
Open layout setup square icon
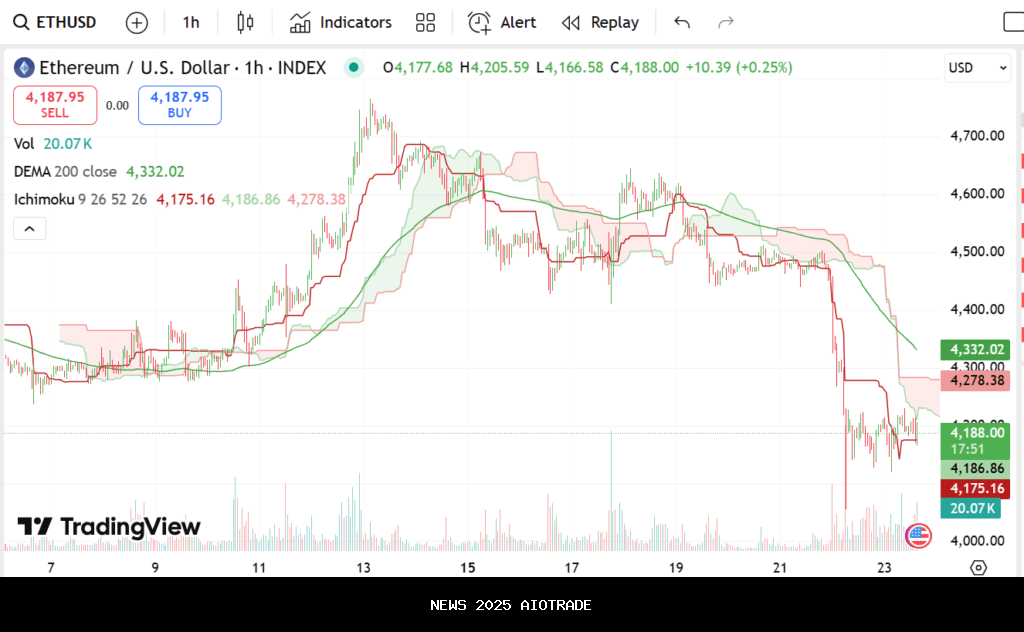(1013, 22)
